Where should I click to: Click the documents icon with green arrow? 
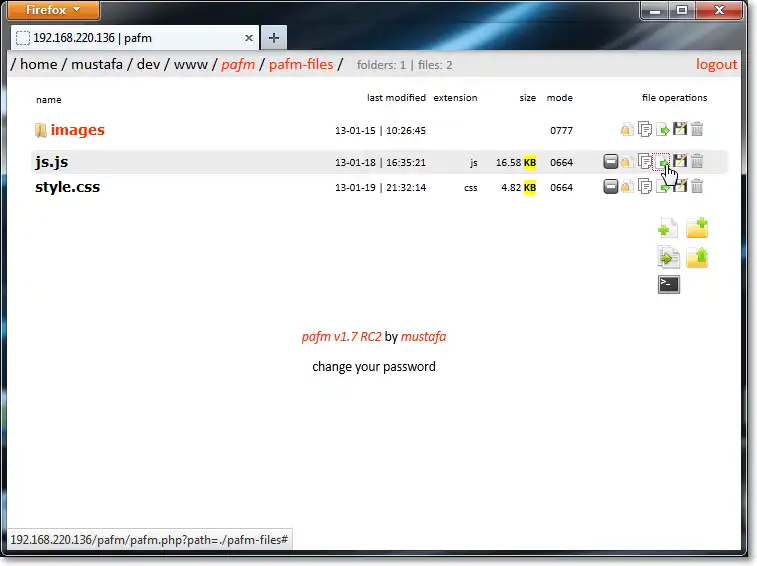[668, 257]
